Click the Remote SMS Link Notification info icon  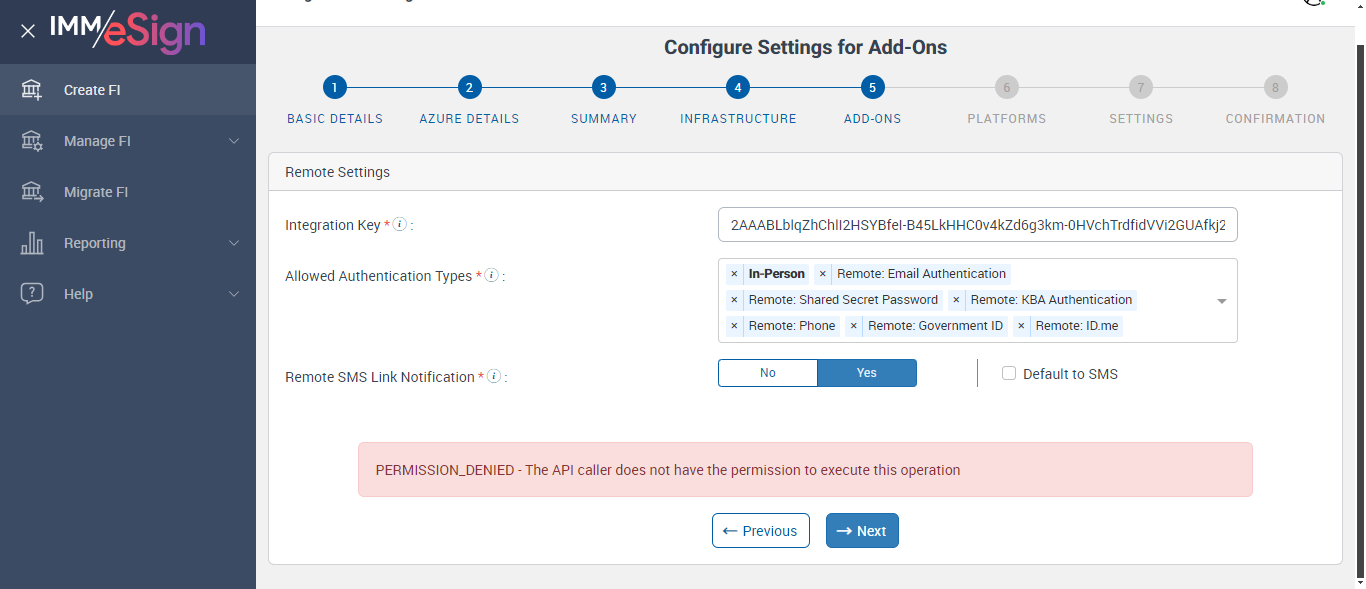pyautogui.click(x=493, y=377)
